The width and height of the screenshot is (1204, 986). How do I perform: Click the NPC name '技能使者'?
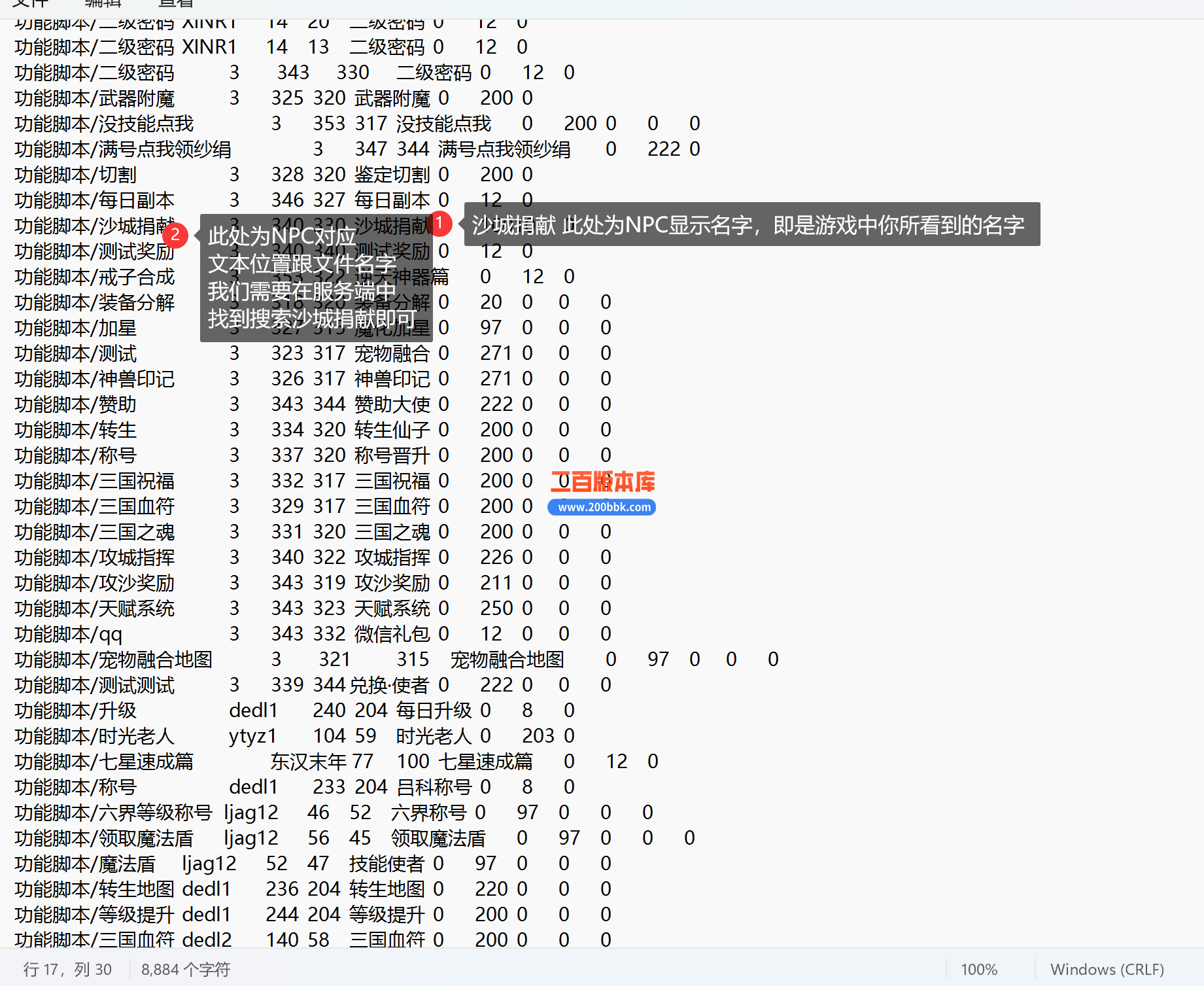tap(387, 864)
